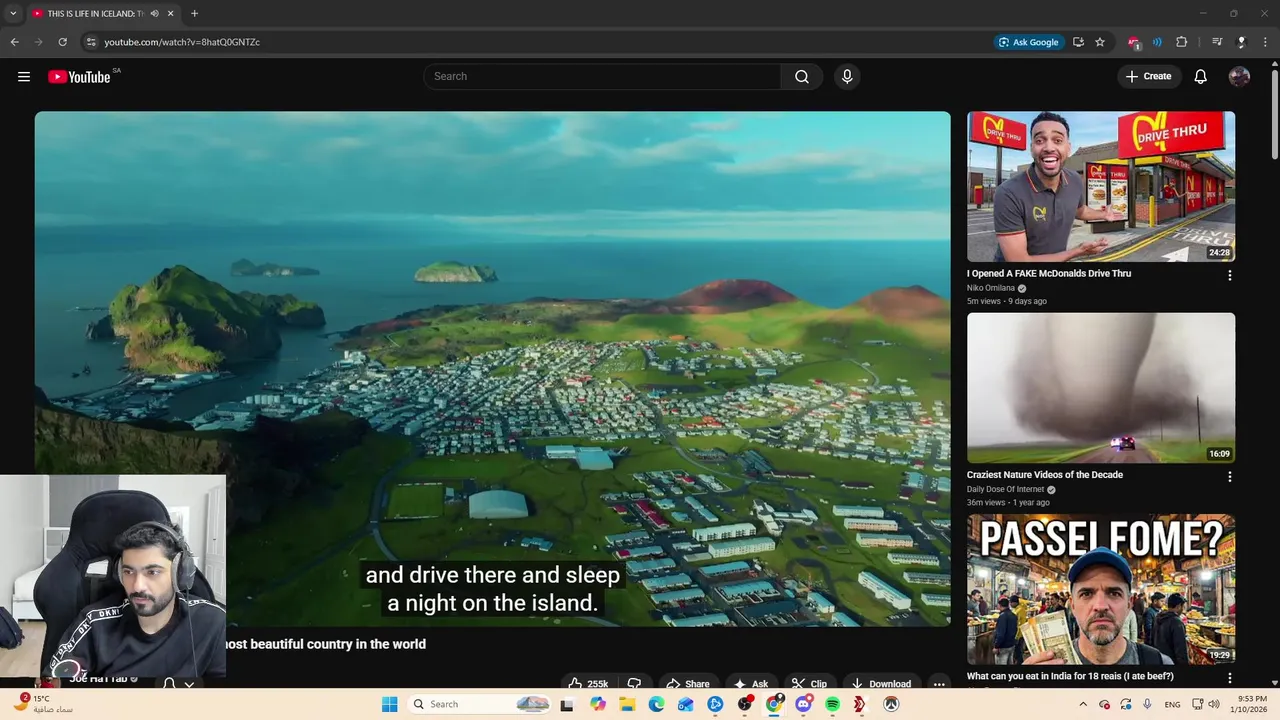Screen dimensions: 1280x720
Task: Open YouTube notifications bell
Action: [x=1201, y=77]
